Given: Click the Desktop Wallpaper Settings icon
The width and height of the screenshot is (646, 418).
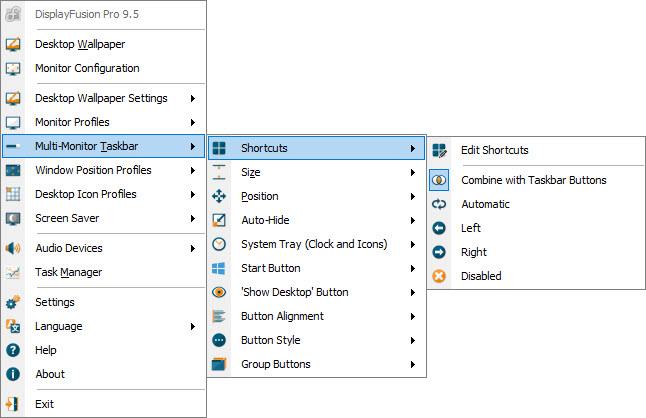Looking at the screenshot, I should [x=13, y=98].
